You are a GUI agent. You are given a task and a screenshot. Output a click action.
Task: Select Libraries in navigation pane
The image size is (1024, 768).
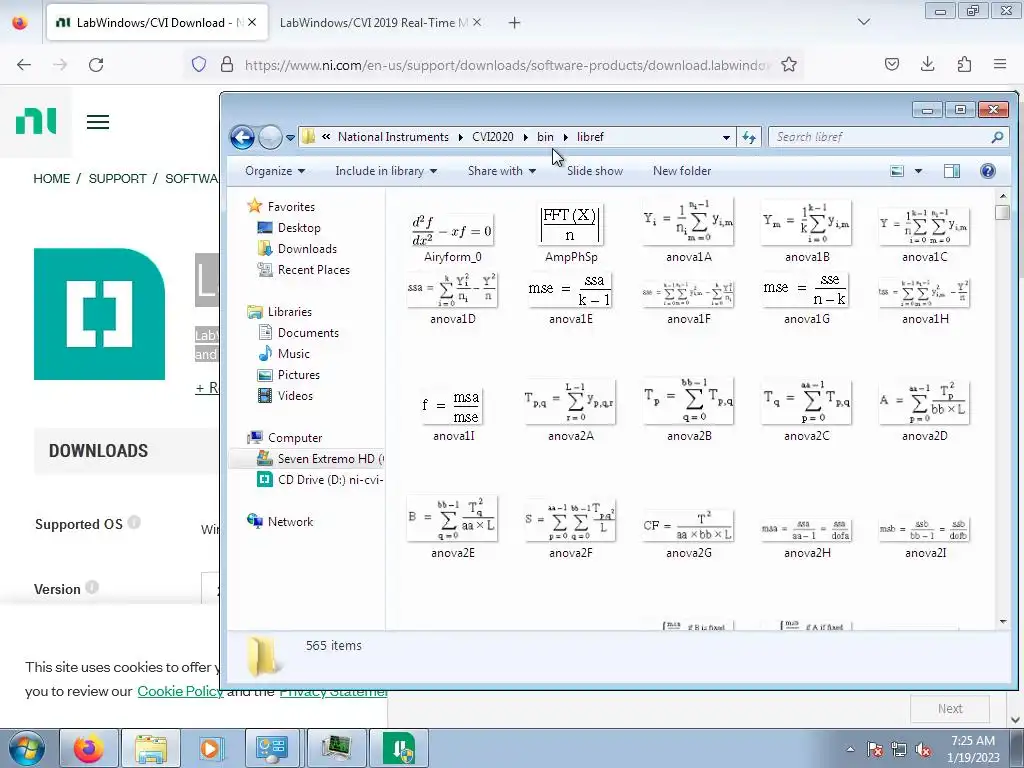(x=280, y=312)
